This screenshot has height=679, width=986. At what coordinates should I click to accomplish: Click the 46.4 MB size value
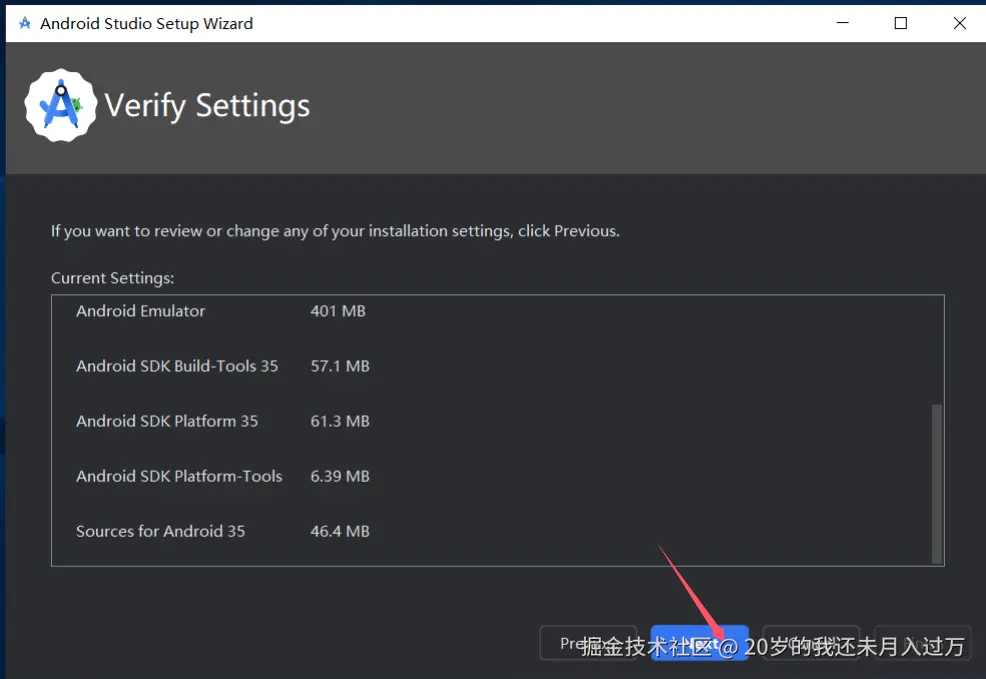pyautogui.click(x=340, y=531)
